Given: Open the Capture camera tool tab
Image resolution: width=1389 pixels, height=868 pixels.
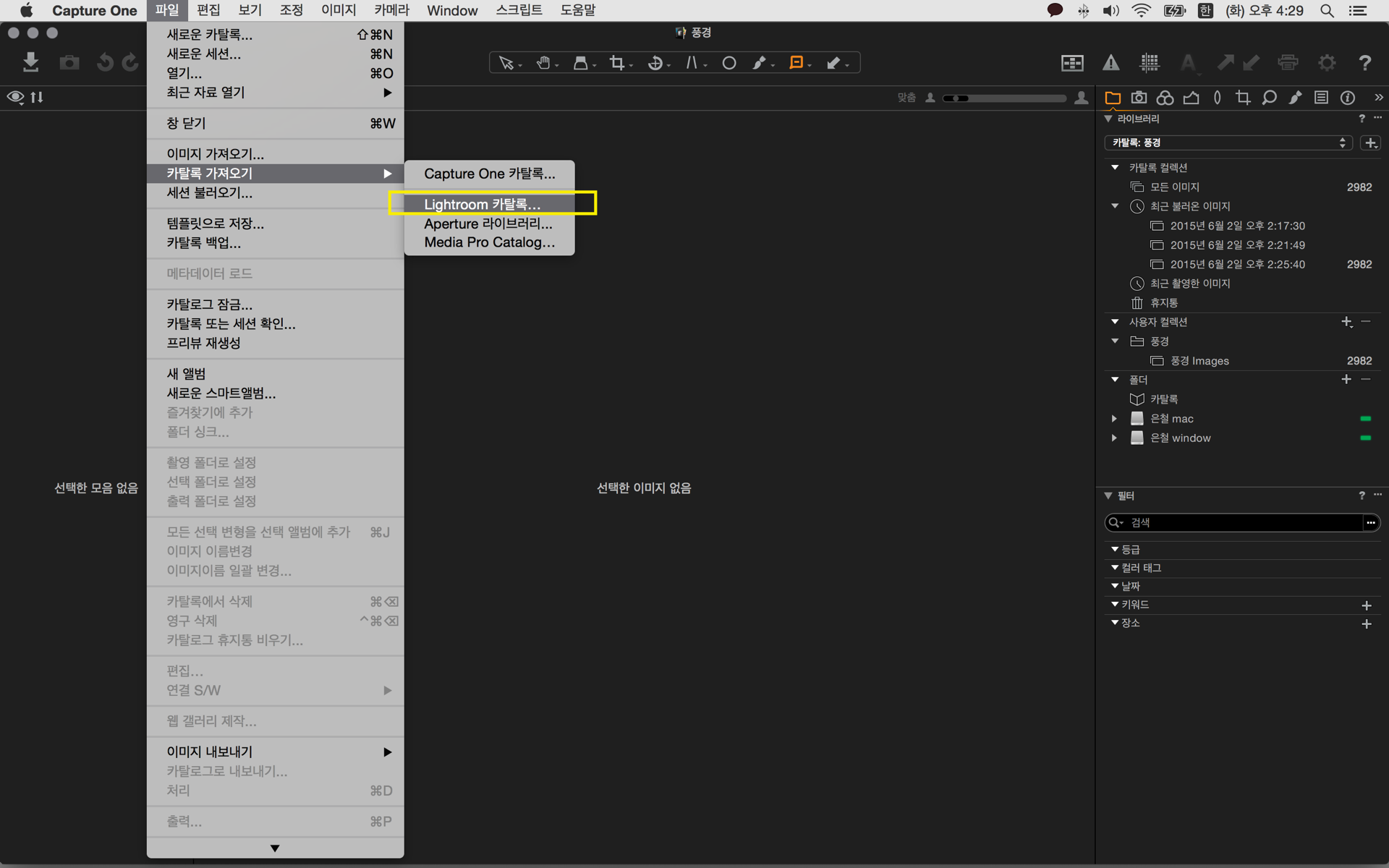Looking at the screenshot, I should pyautogui.click(x=1139, y=98).
